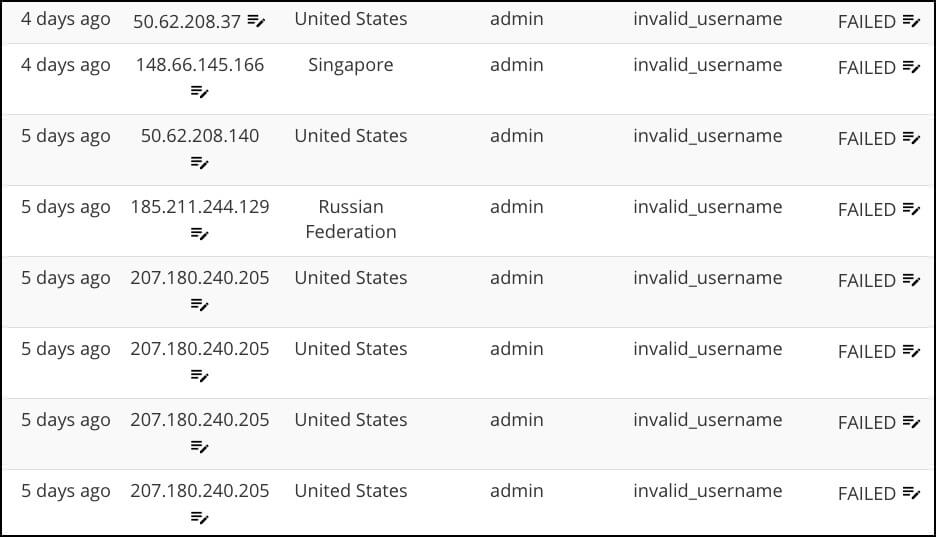Click the edit icon under the bottom 207.180.240.205 entry
Viewport: 936px width, 537px height.
tap(200, 518)
